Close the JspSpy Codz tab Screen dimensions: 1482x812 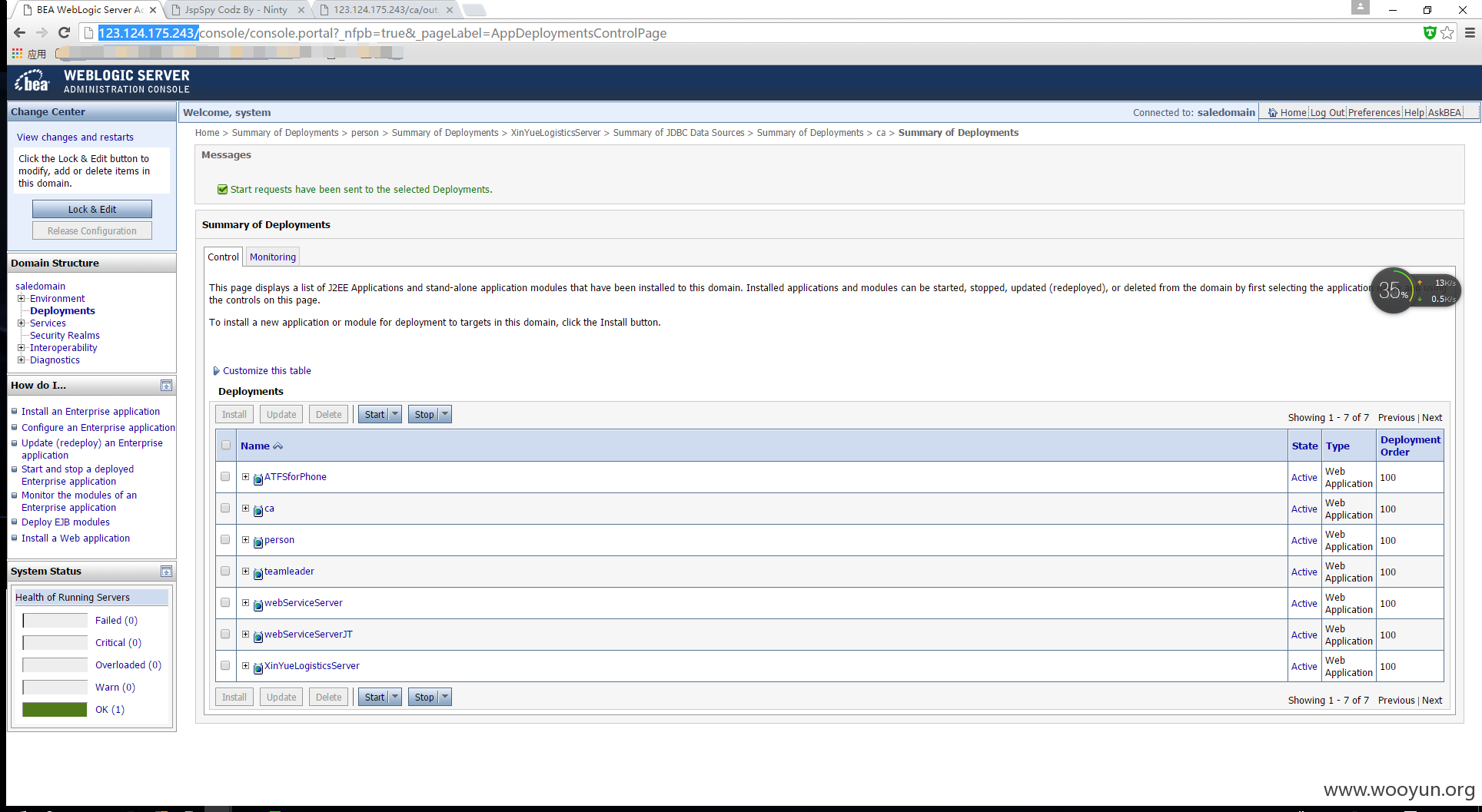click(x=301, y=10)
